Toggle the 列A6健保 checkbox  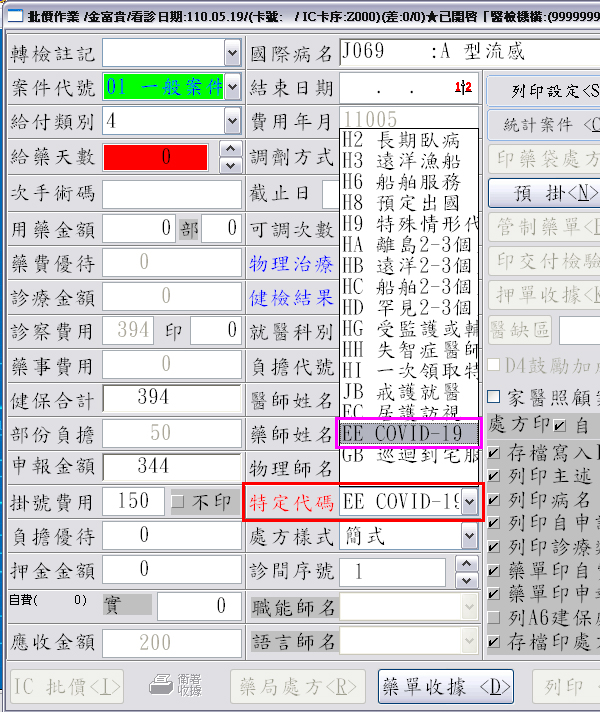pos(493,619)
